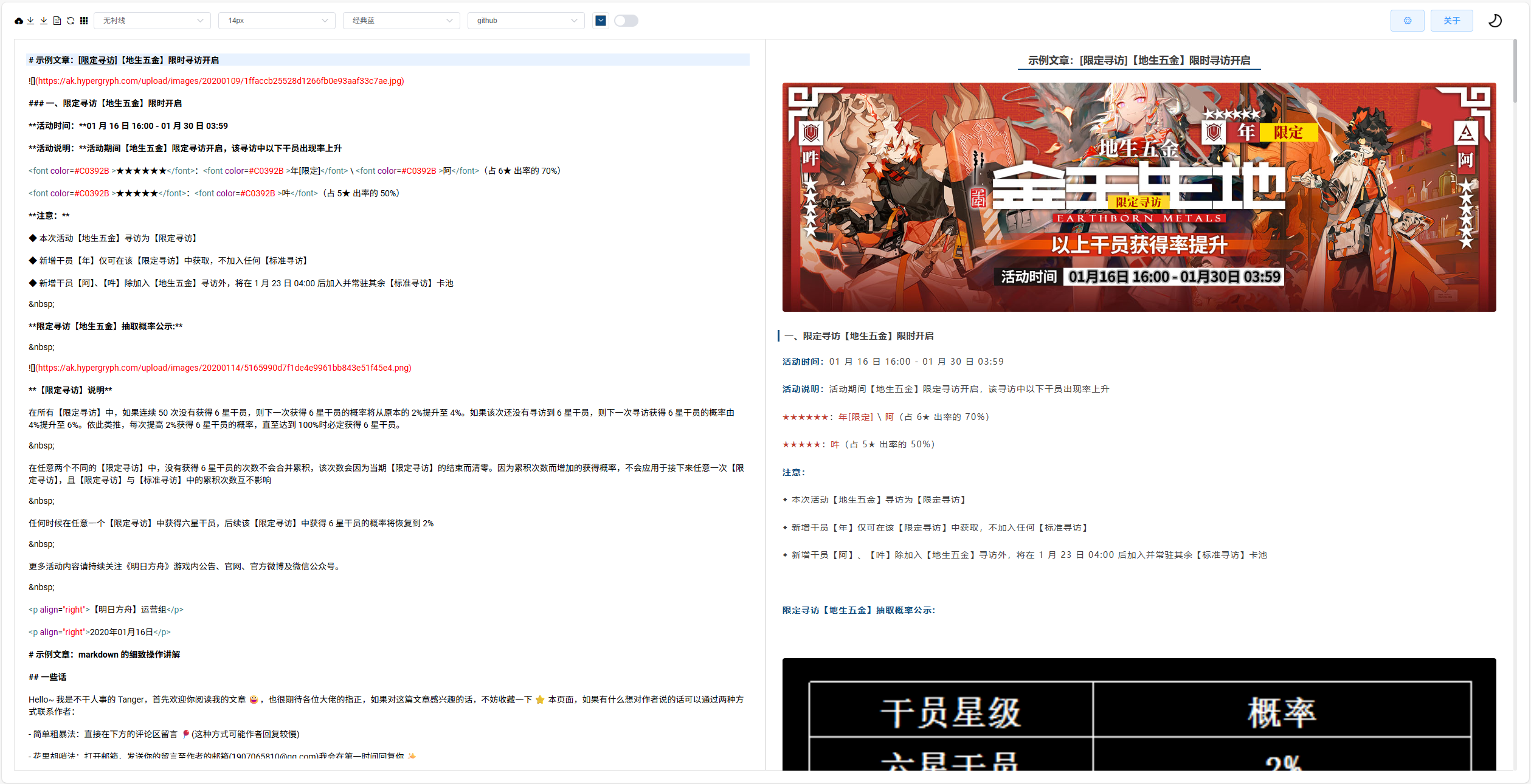Screen dimensions: 1531x784
Task: Click the document file icon in the toolbar
Action: click(57, 21)
